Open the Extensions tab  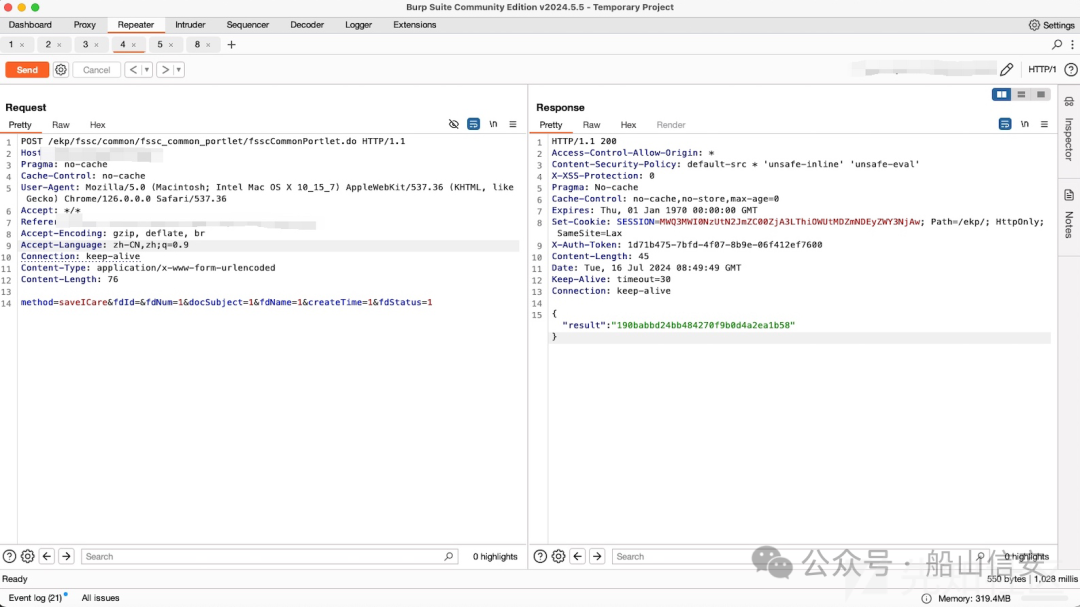(415, 25)
